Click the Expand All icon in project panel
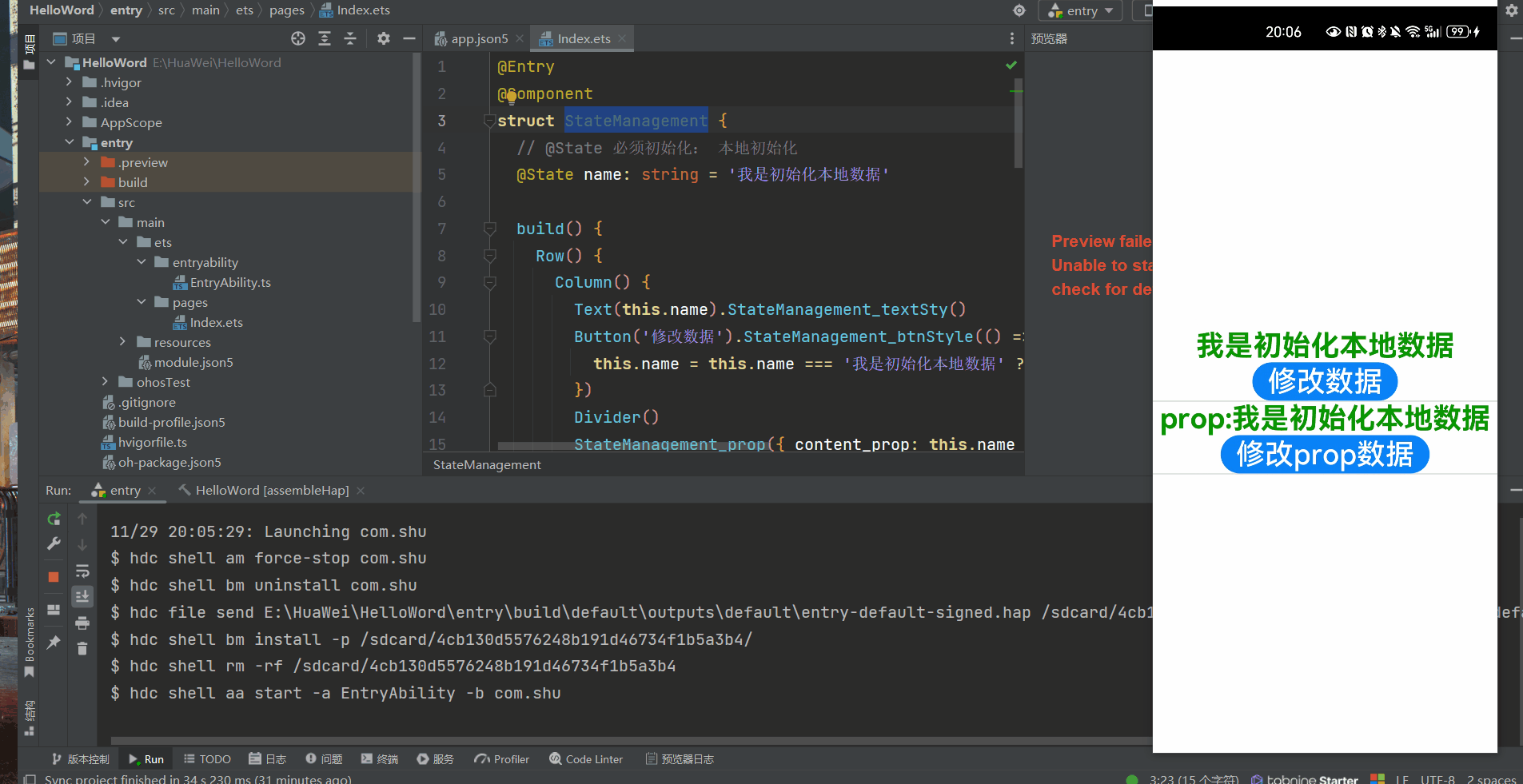Viewport: 1523px width, 784px height. pos(325,38)
